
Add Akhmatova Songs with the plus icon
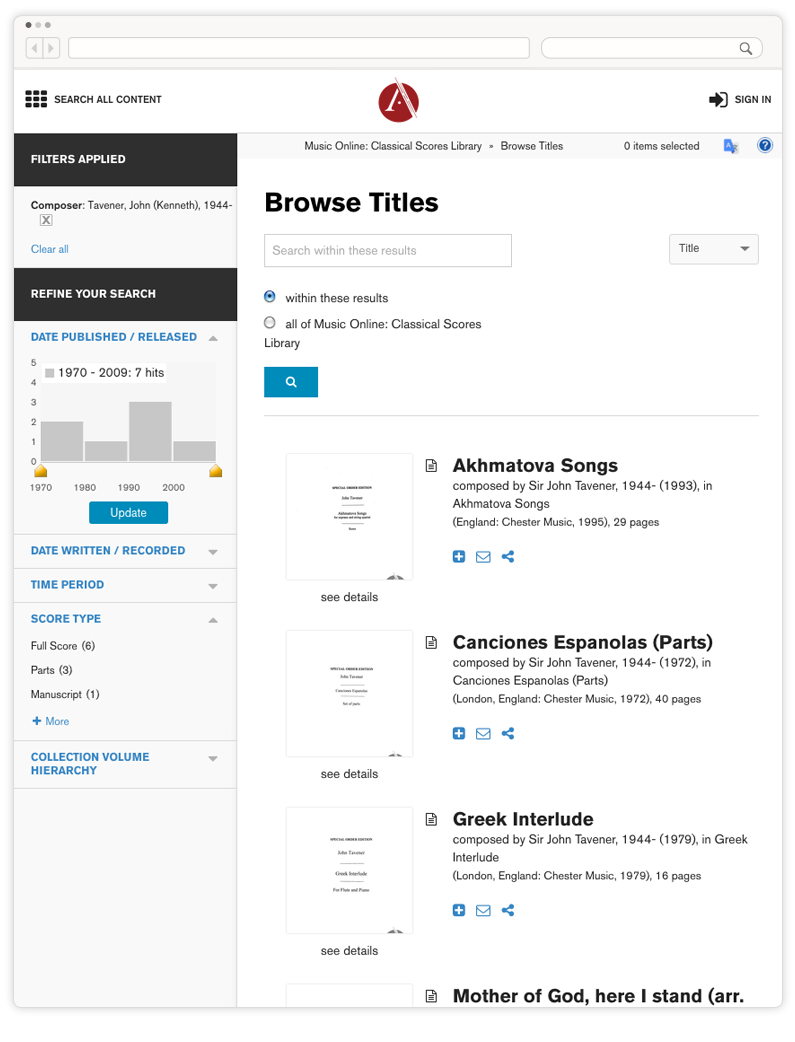coord(459,557)
